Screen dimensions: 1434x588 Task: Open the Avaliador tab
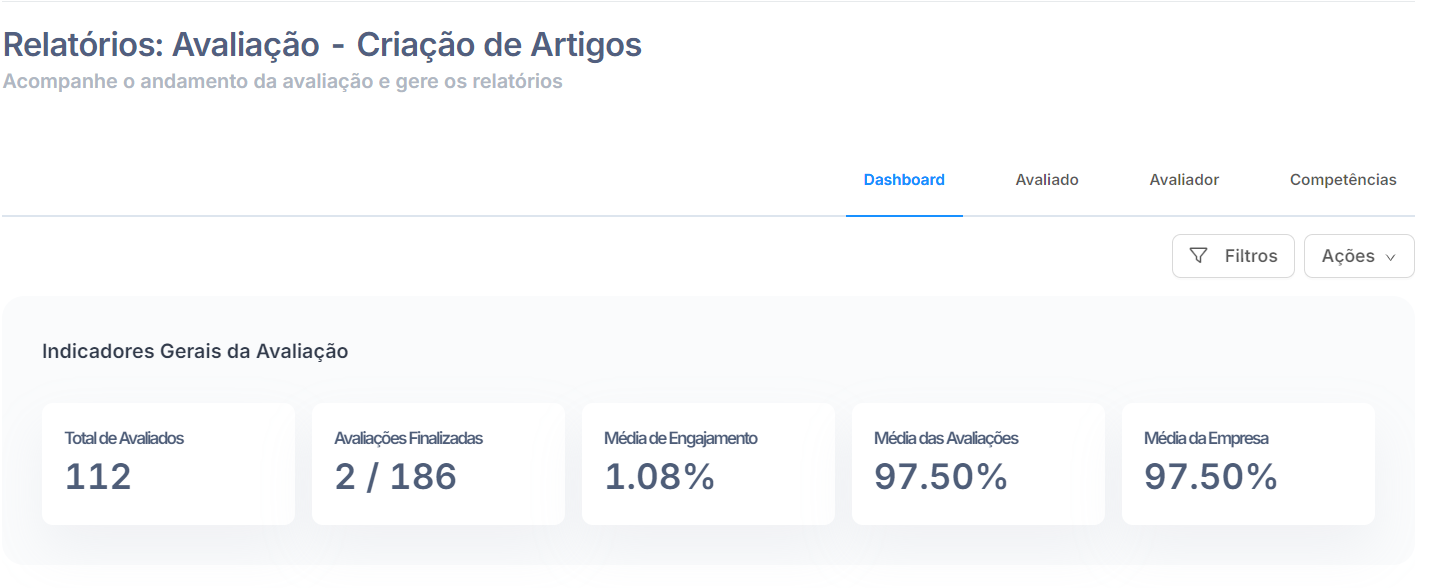click(x=1184, y=180)
